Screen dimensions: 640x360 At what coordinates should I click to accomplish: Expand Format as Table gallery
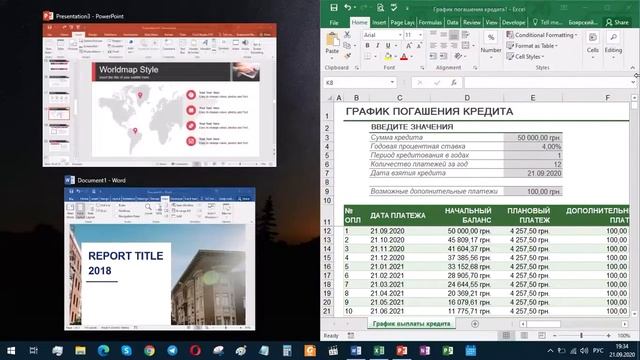pos(532,45)
